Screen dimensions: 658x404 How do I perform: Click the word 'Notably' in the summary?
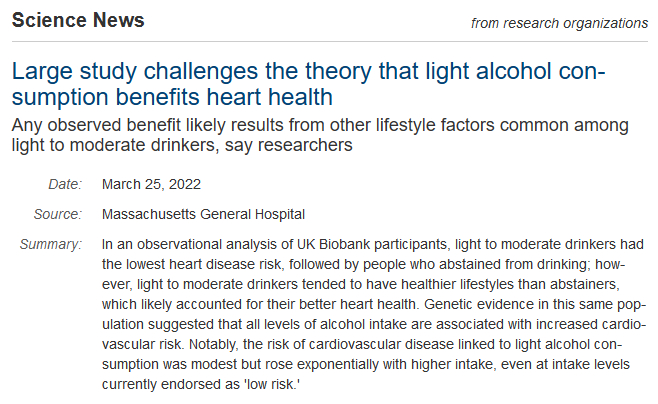[240, 345]
